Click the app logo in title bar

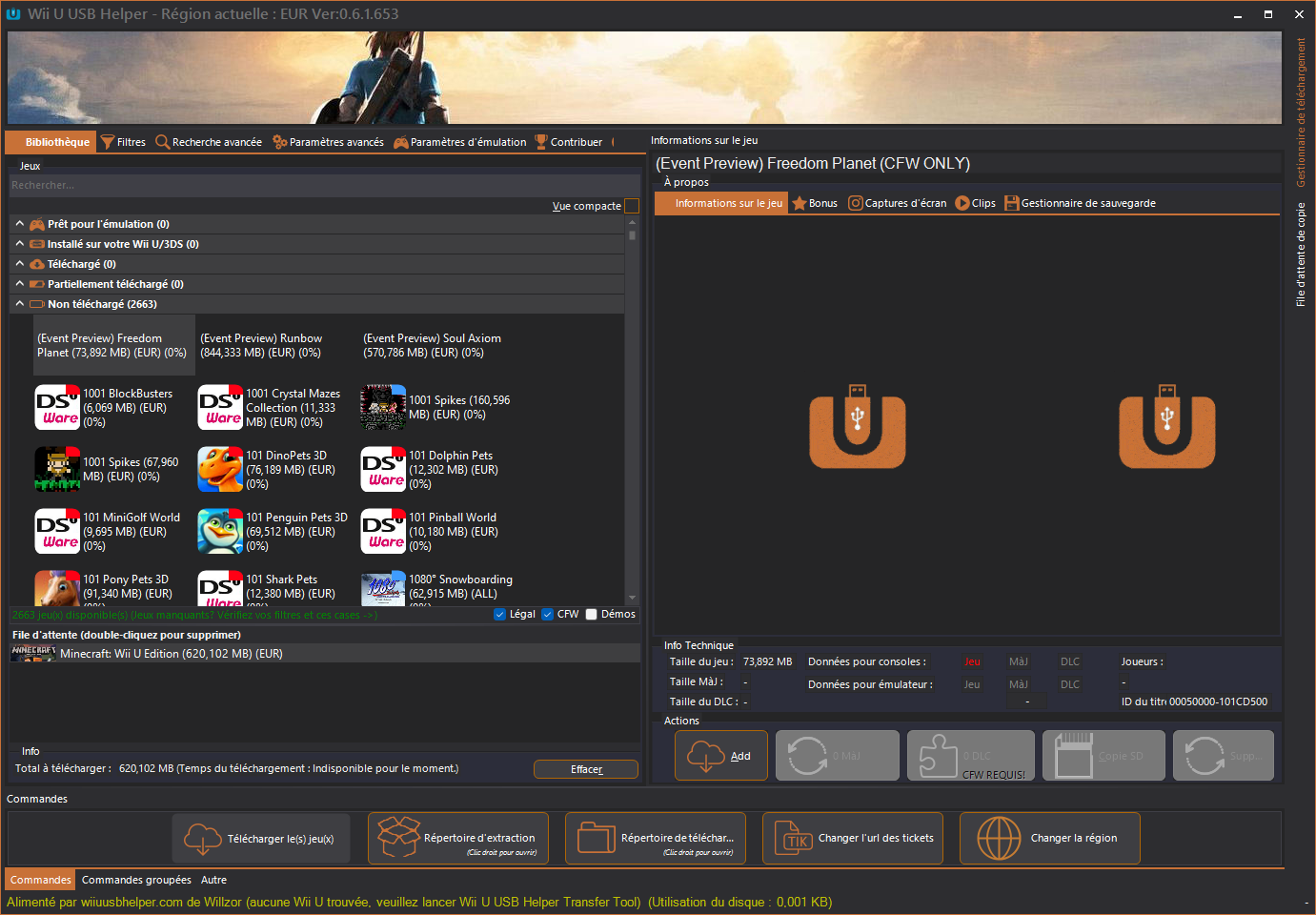(x=13, y=13)
